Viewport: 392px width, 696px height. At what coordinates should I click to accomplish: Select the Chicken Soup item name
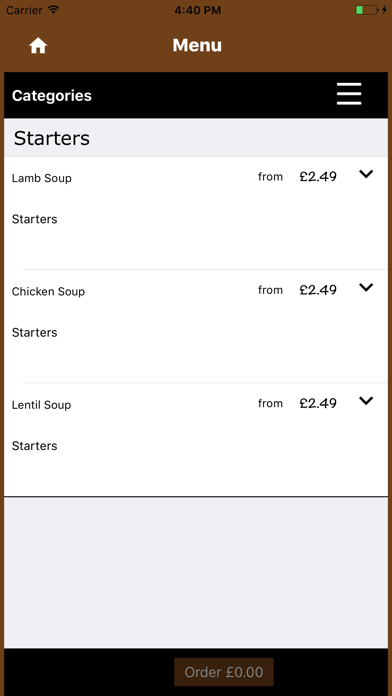(x=48, y=291)
